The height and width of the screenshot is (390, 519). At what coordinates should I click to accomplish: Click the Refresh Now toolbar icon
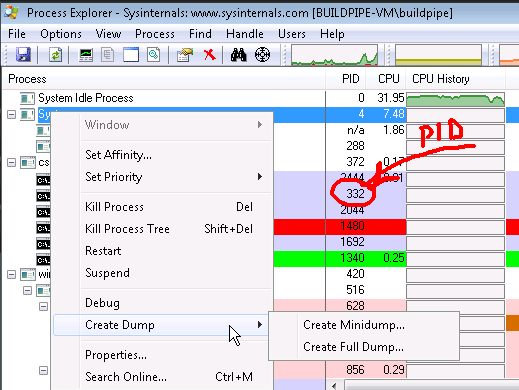pos(55,55)
